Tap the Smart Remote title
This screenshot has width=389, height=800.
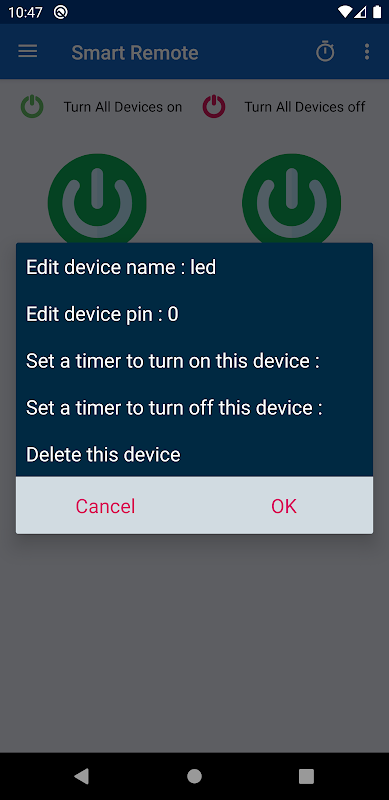[x=135, y=53]
